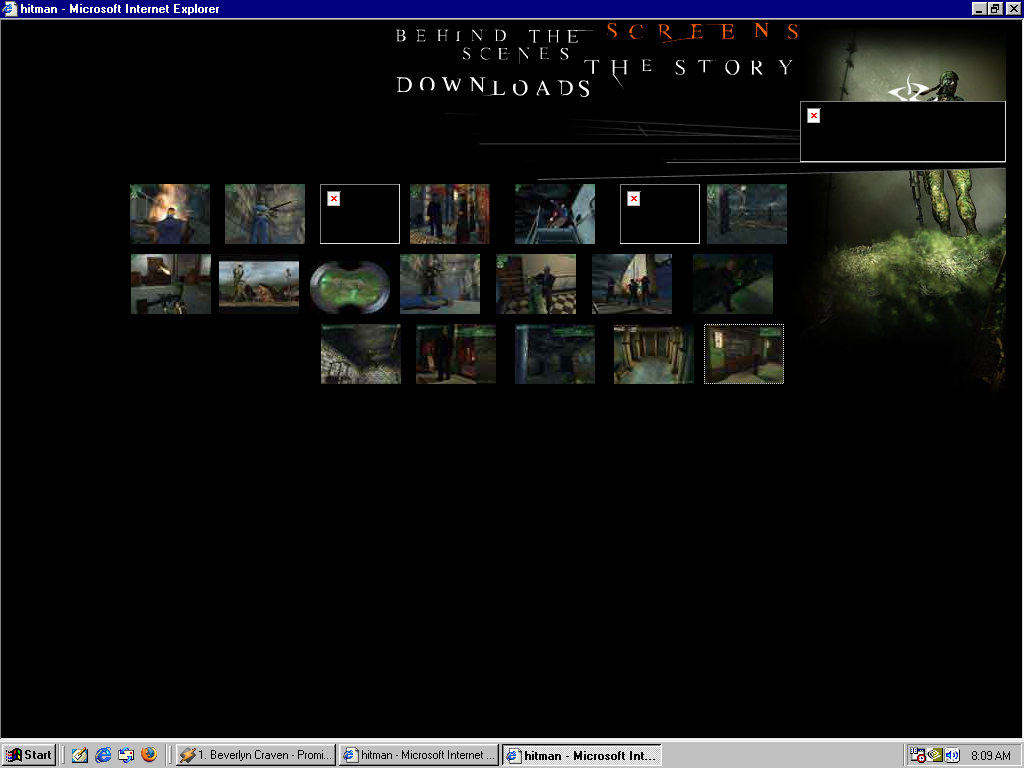This screenshot has width=1024, height=768.
Task: Open the binoculars view screenshot thumbnail
Action: 349,284
